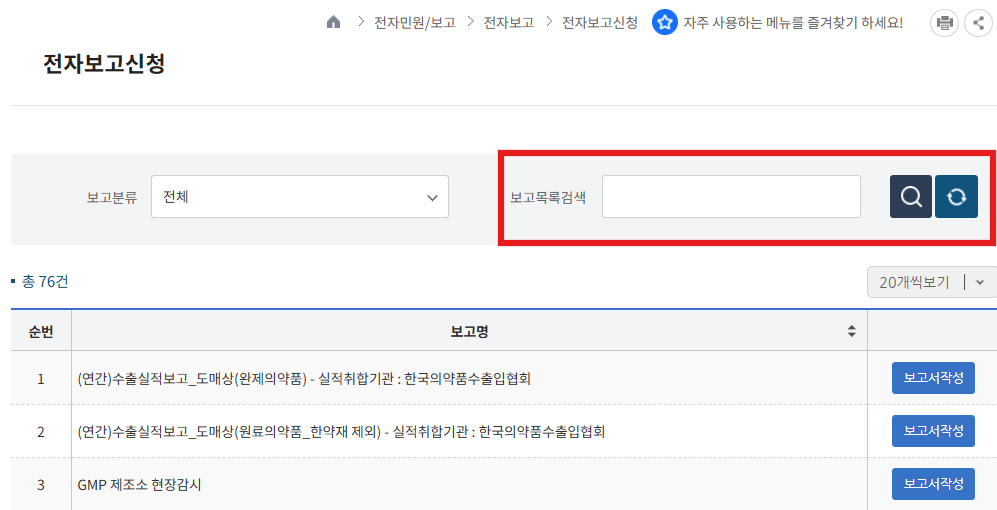The height and width of the screenshot is (510, 997).
Task: Click the favorites star icon
Action: coord(665,22)
